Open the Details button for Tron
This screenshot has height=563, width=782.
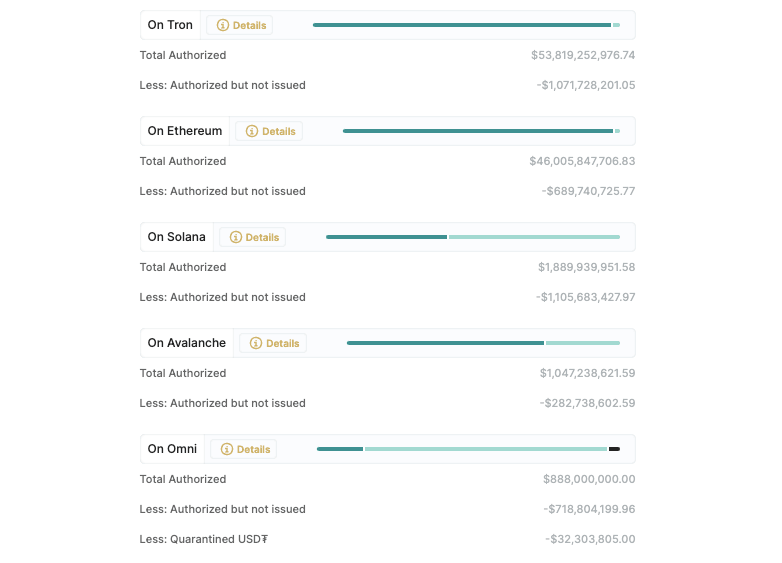[240, 25]
